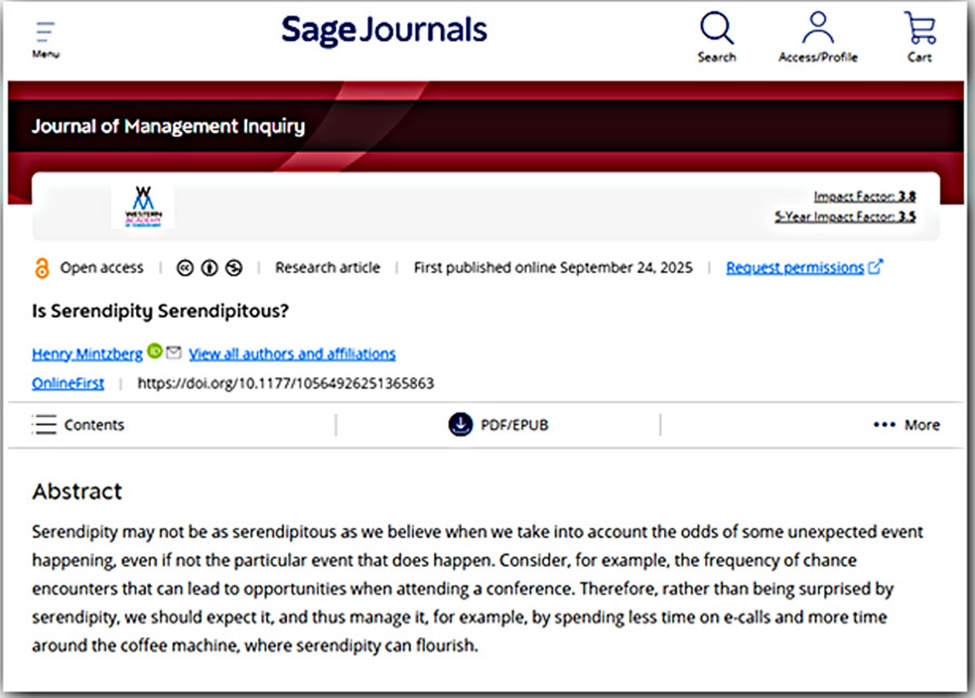Click the author email envelope icon
The height and width of the screenshot is (698, 975).
tap(173, 353)
